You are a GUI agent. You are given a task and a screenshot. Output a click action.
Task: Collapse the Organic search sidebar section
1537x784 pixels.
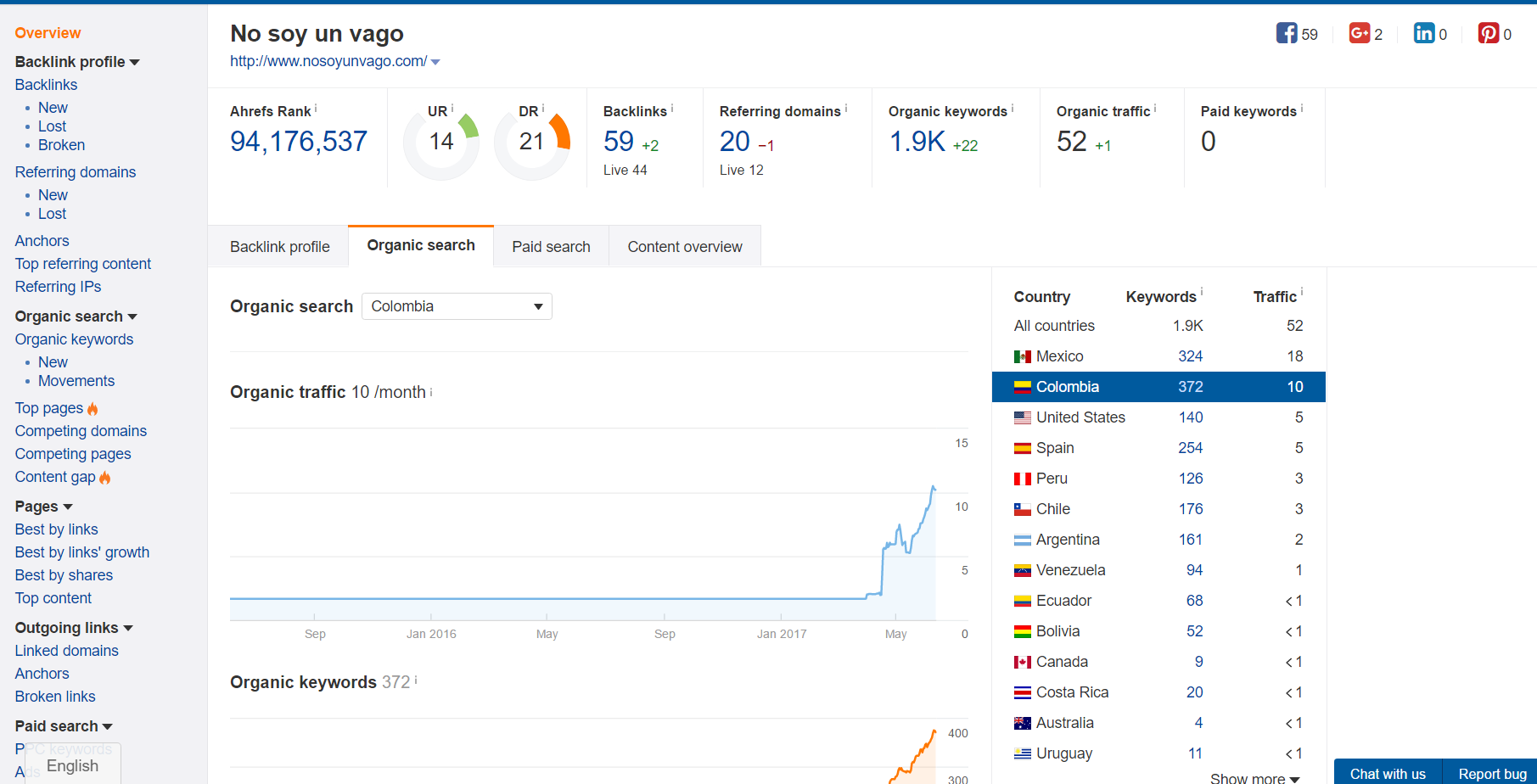click(x=132, y=317)
